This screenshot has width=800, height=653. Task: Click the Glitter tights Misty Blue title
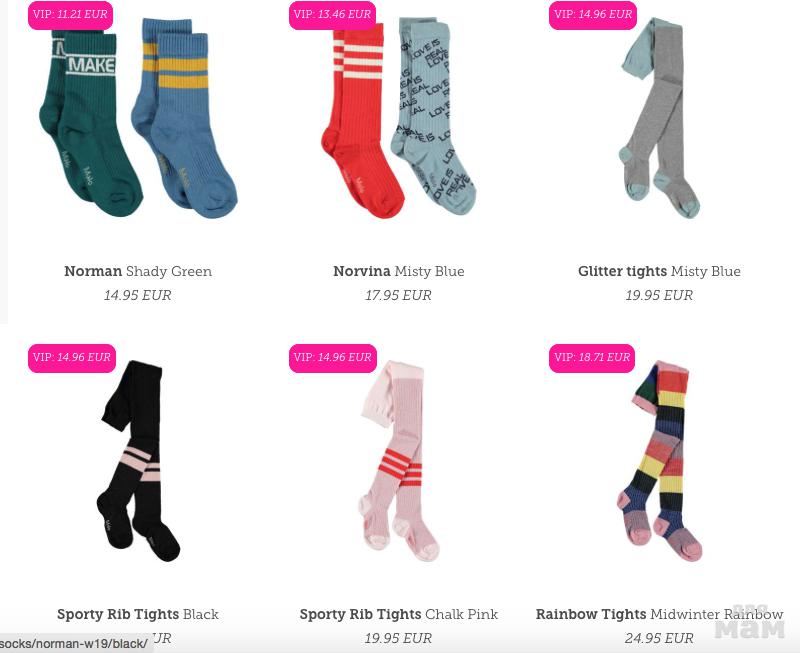pos(659,271)
